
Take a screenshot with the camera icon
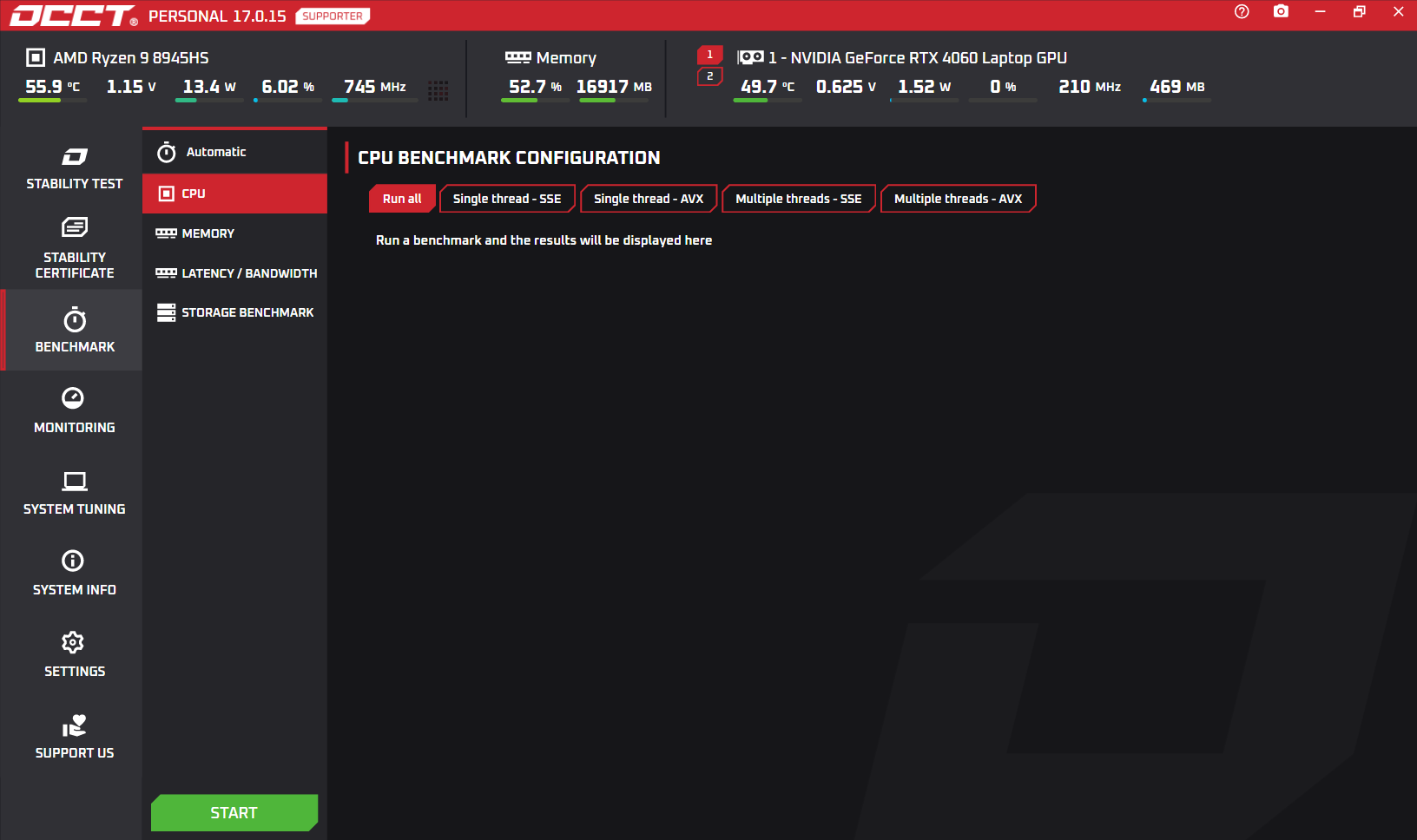click(1281, 11)
